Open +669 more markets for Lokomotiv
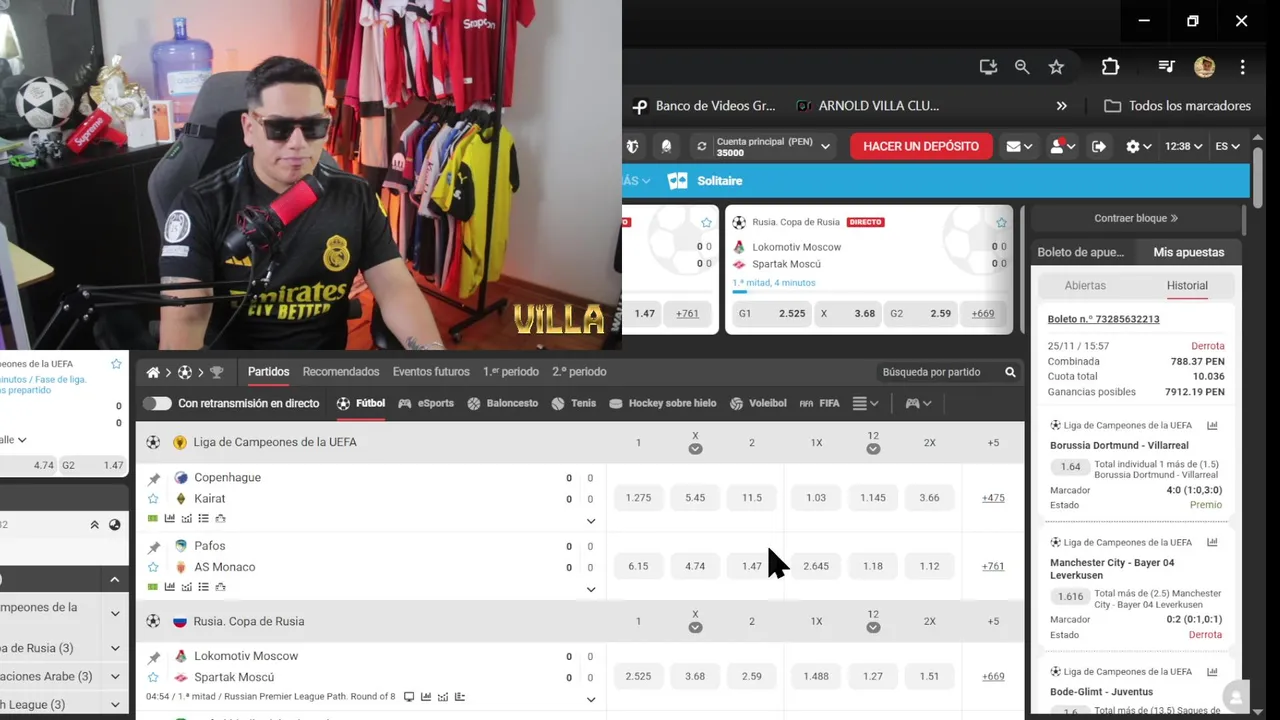This screenshot has height=720, width=1280. 993,677
